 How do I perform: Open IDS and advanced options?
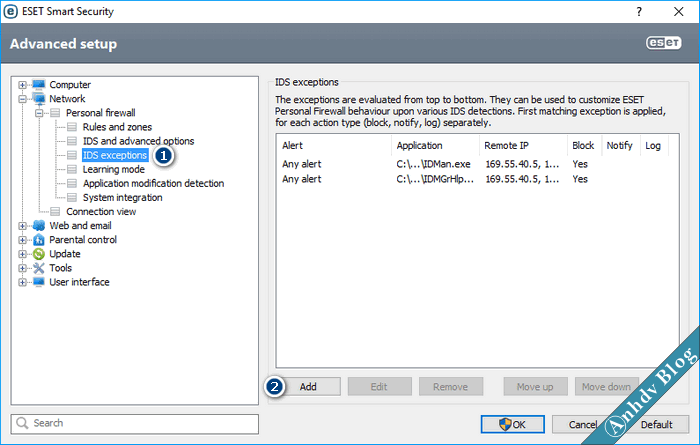138,141
